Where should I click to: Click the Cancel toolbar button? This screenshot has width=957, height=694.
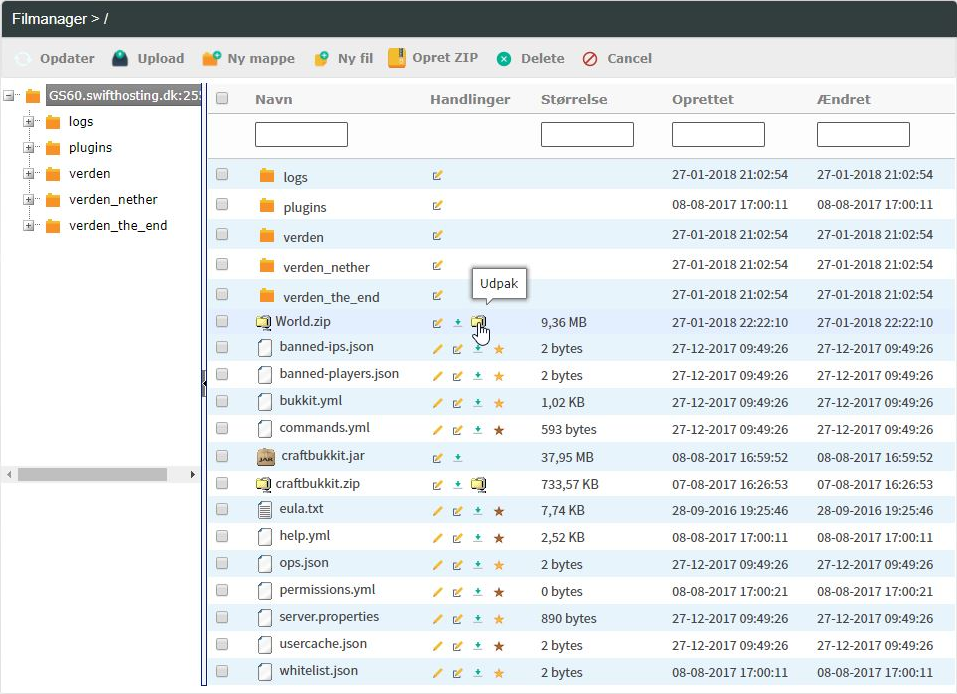click(617, 59)
